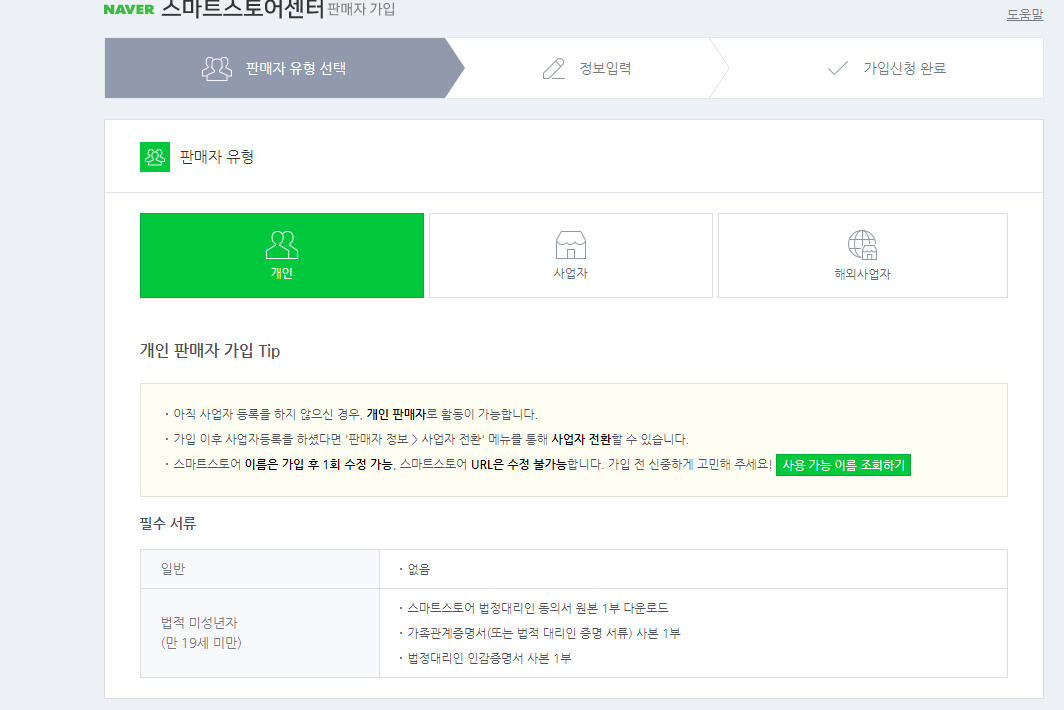Image resolution: width=1064 pixels, height=710 pixels.
Task: Click the 사업자 storefront icon
Action: tap(571, 245)
